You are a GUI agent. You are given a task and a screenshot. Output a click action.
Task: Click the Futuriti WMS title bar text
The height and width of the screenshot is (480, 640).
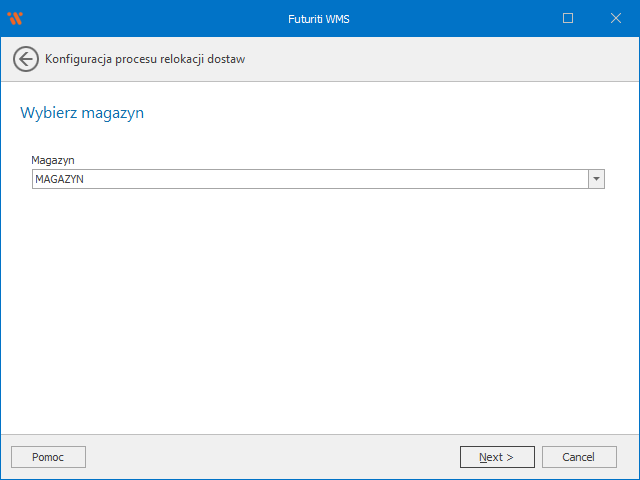(320, 18)
